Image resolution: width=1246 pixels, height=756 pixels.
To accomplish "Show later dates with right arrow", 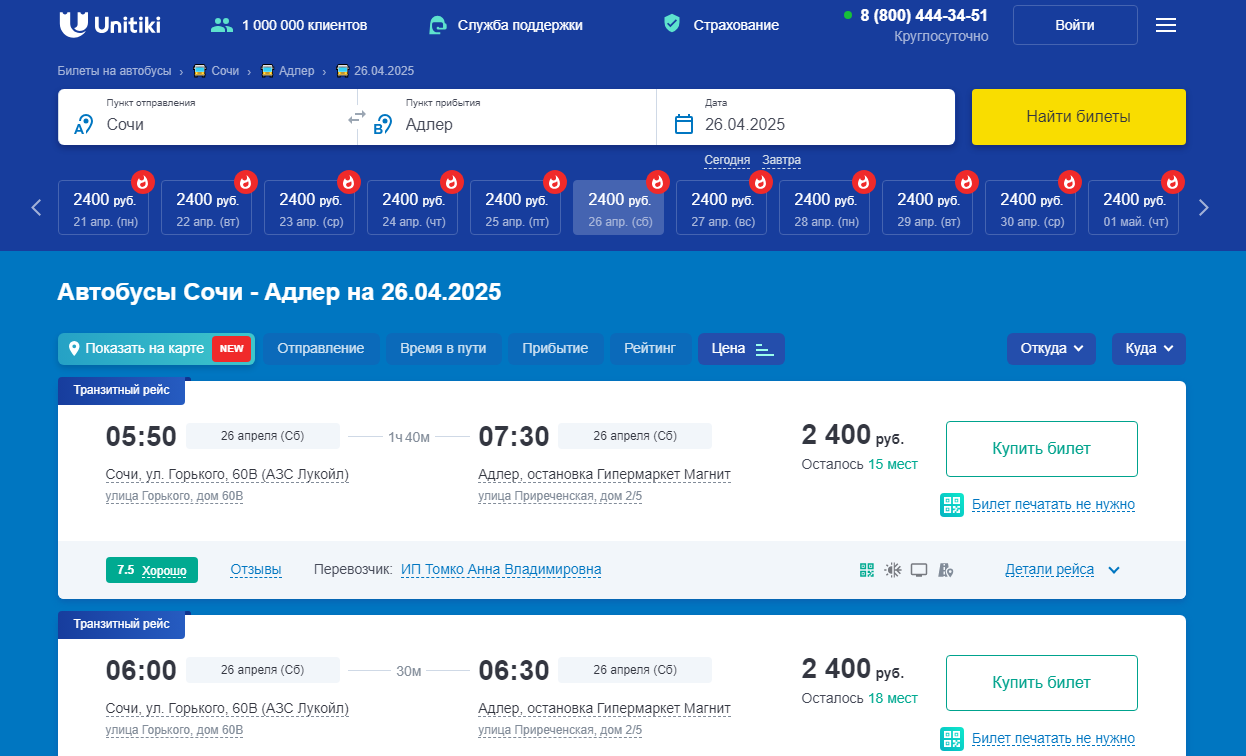I will tap(1204, 208).
